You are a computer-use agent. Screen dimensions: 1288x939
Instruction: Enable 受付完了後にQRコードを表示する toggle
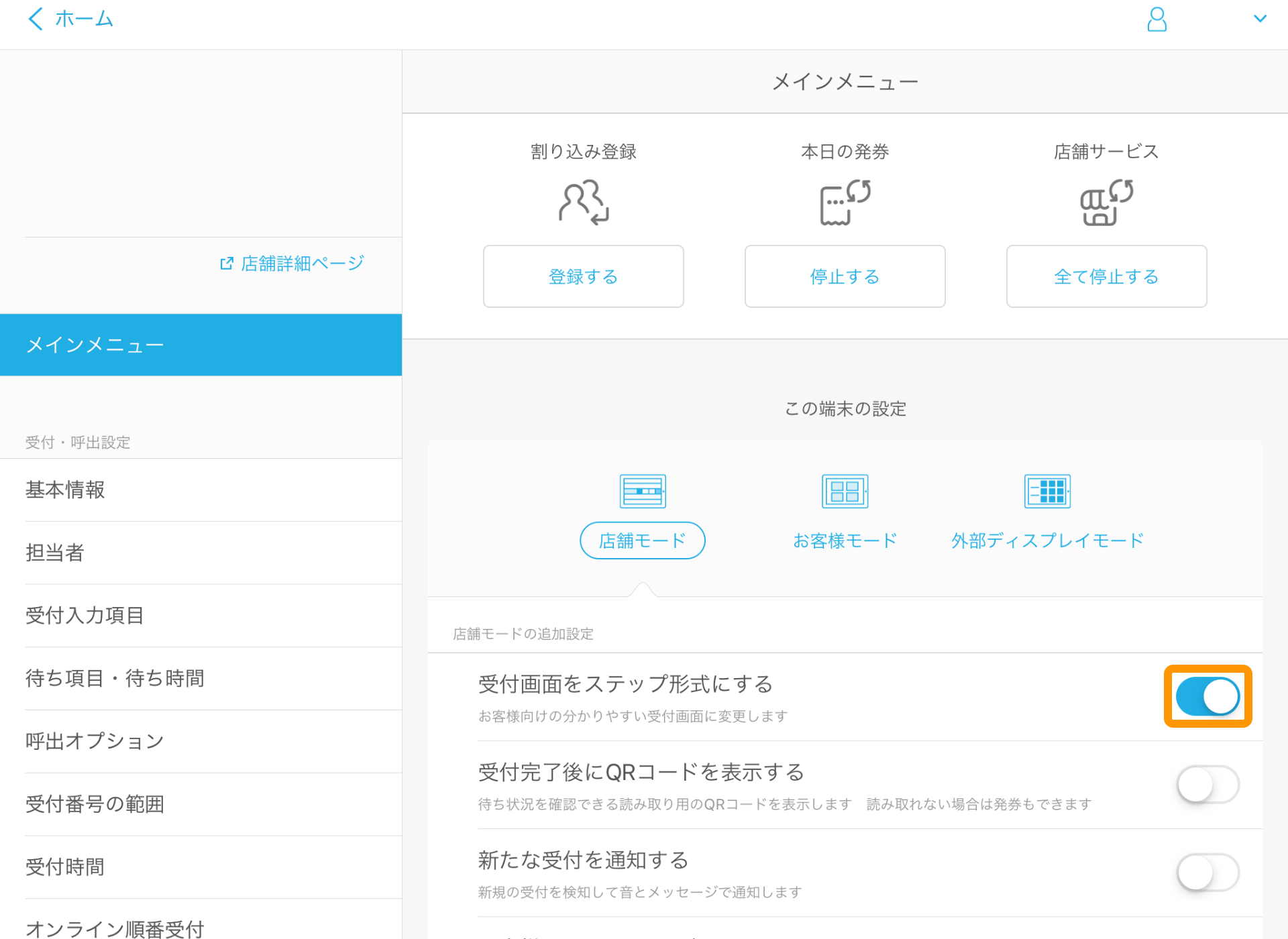click(1207, 784)
